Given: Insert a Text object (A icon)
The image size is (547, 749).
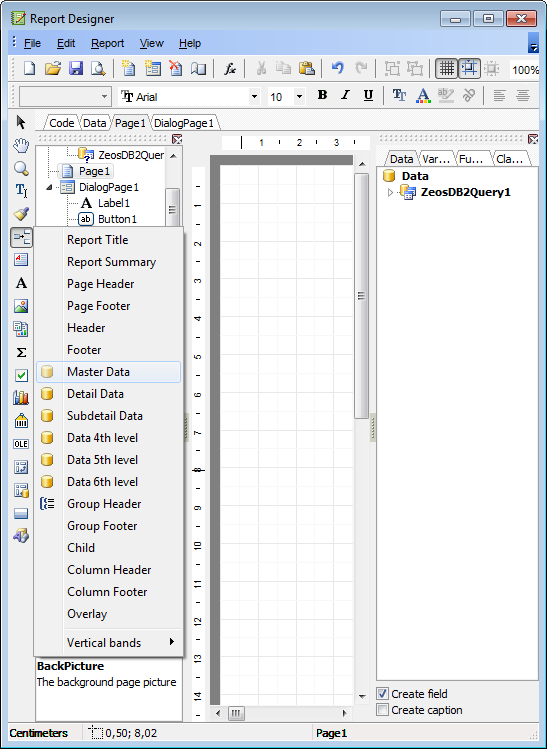Looking at the screenshot, I should (21, 283).
